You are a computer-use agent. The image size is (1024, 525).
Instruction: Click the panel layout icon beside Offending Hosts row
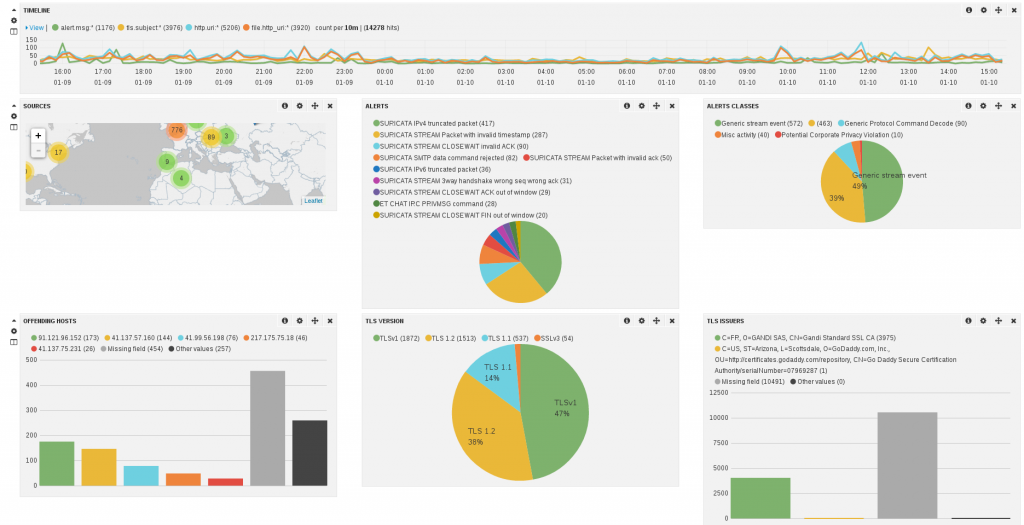pyautogui.click(x=14, y=342)
